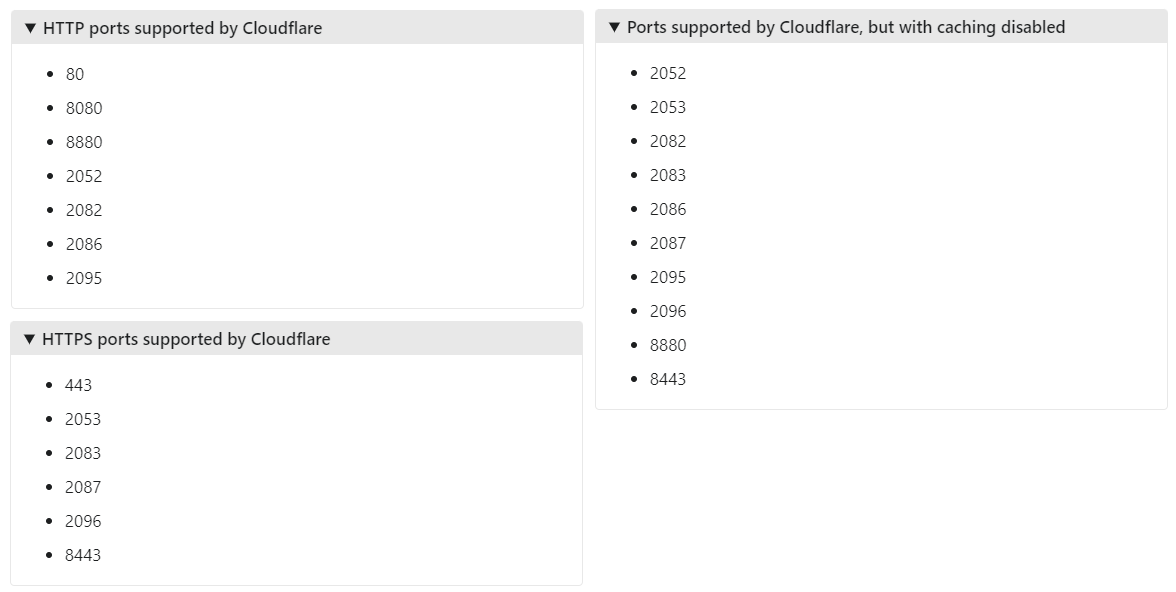Image resolution: width=1176 pixels, height=592 pixels.
Task: Collapse the HTTP ports disclosure triangle
Action: [x=30, y=28]
